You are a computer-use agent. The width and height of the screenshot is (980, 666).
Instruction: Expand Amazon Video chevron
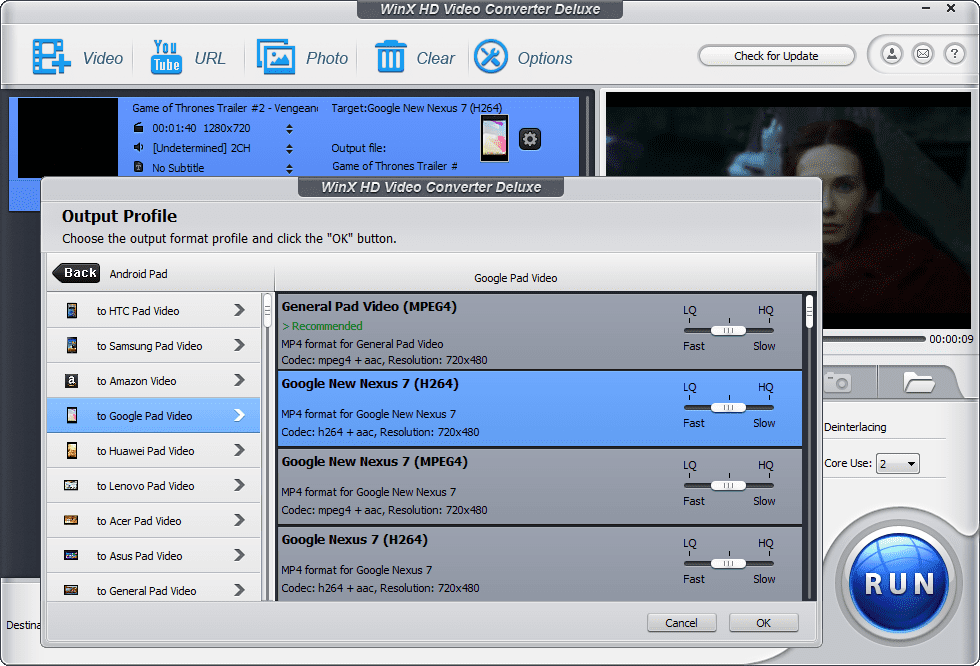(x=239, y=380)
